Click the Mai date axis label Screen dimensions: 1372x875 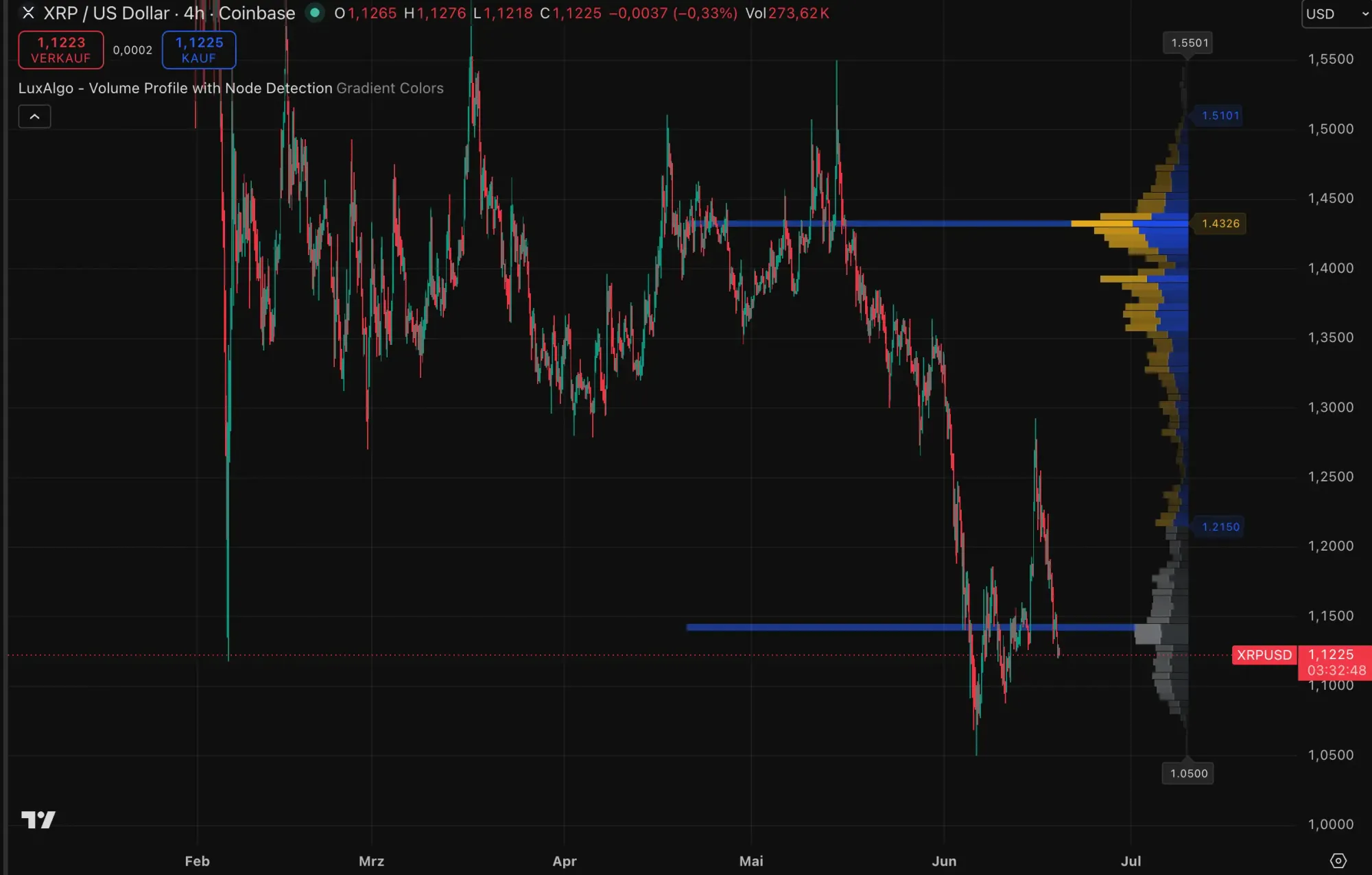[751, 861]
